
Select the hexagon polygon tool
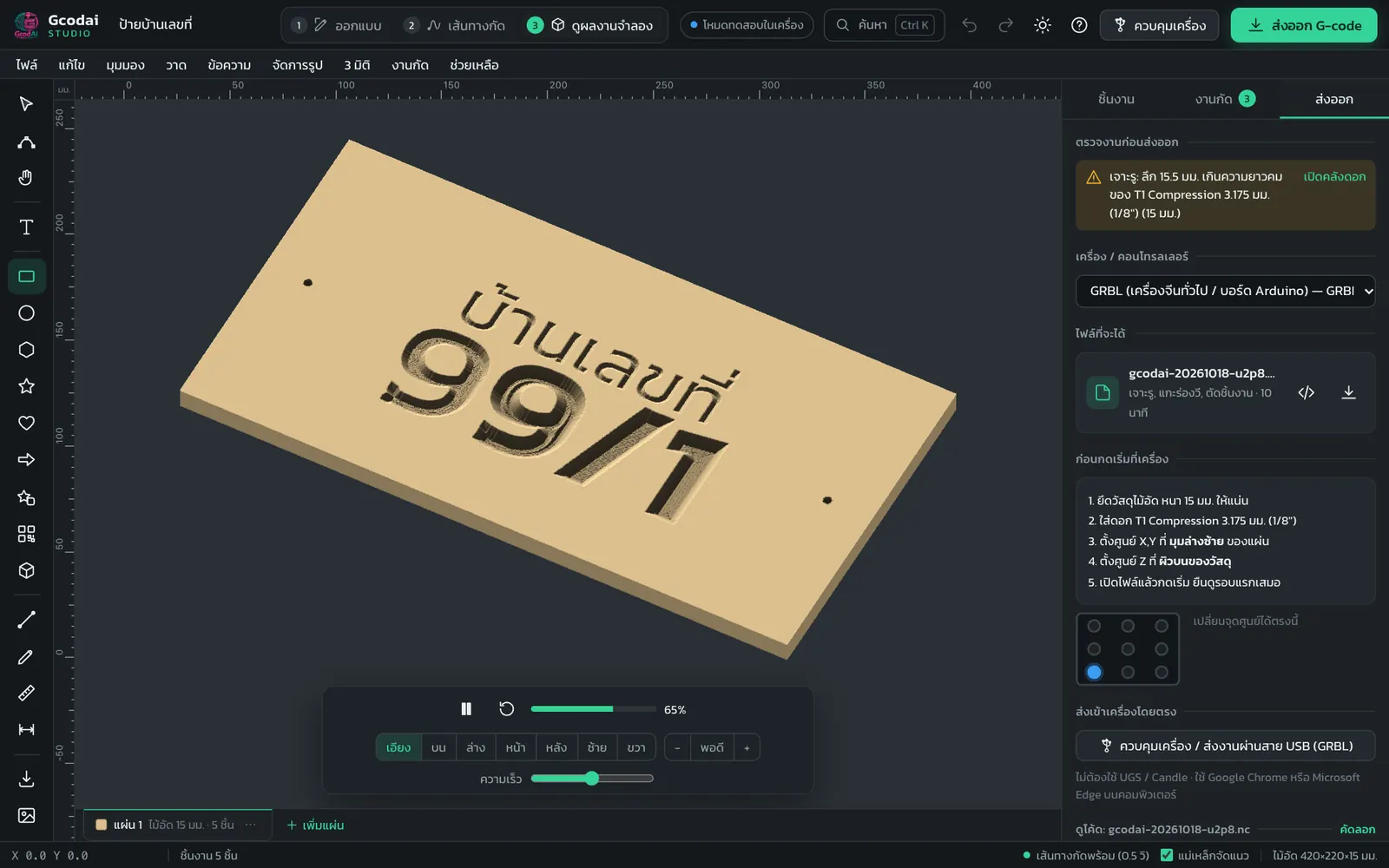tap(26, 350)
